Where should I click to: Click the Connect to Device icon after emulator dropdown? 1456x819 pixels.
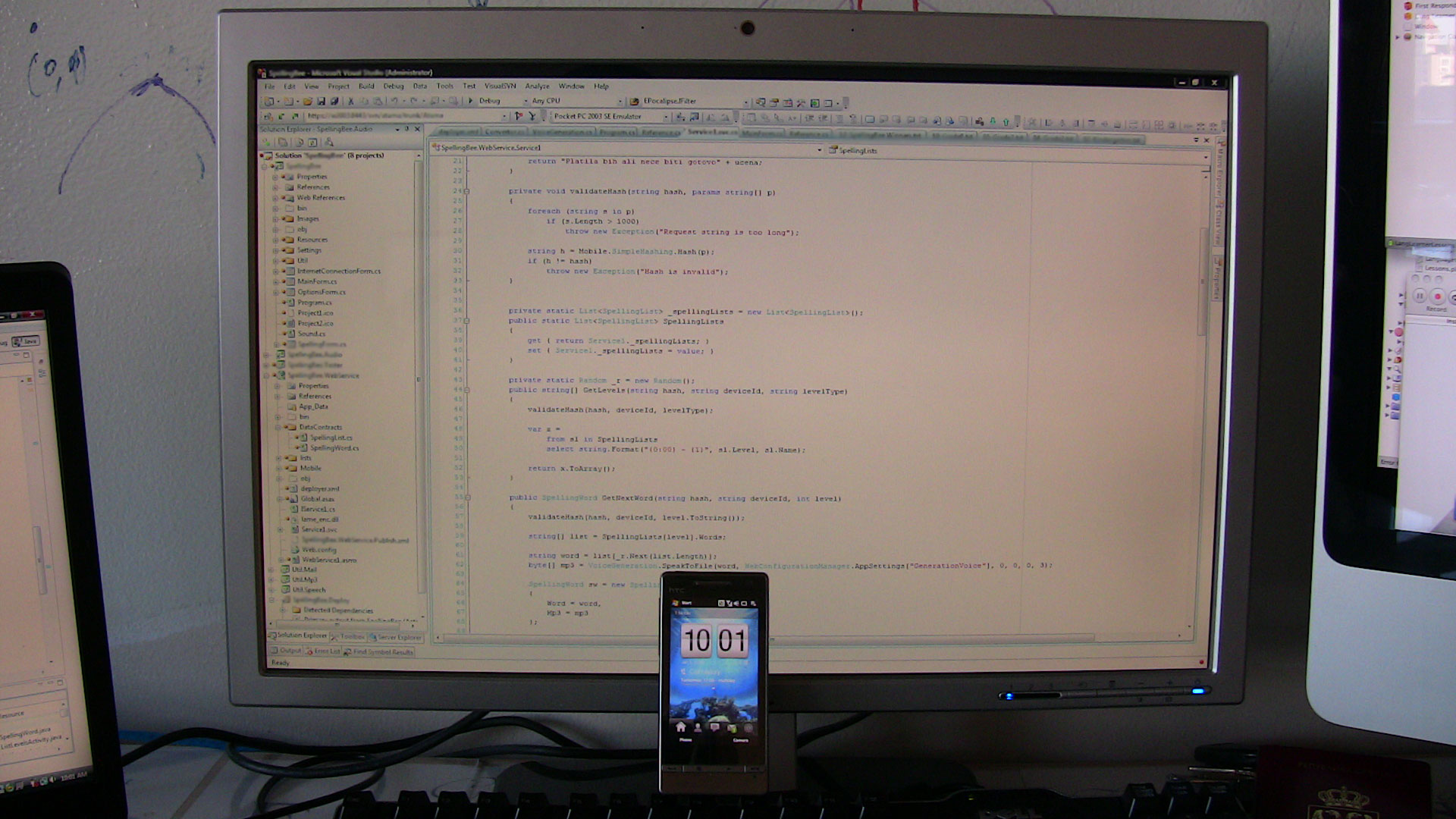point(679,116)
